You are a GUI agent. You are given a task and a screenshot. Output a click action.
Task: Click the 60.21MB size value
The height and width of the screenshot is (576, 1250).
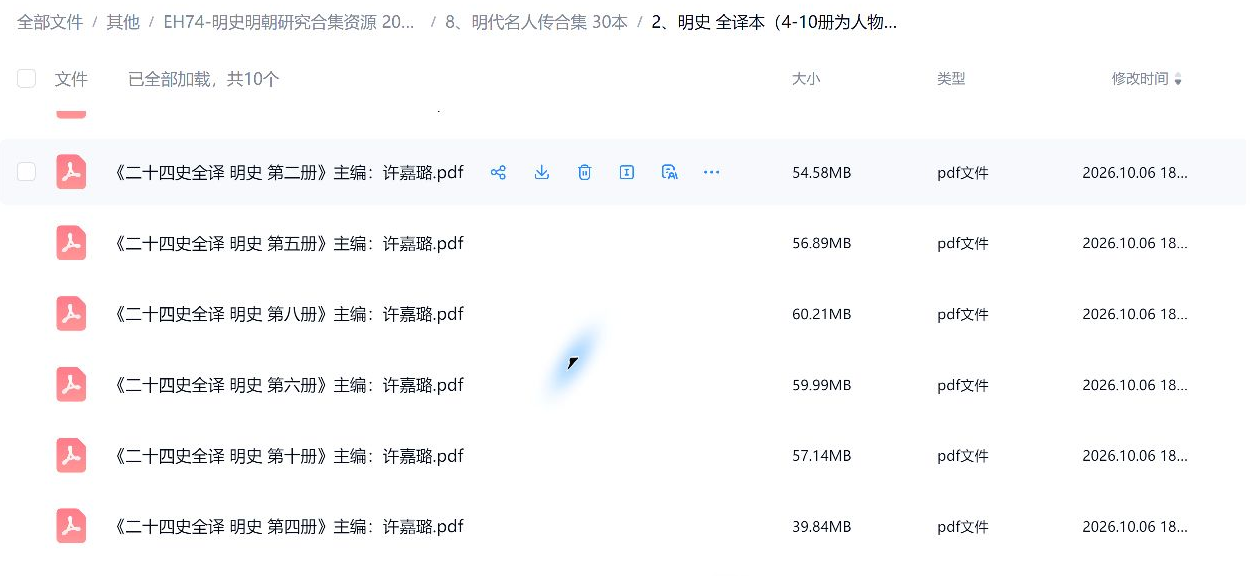(x=821, y=315)
